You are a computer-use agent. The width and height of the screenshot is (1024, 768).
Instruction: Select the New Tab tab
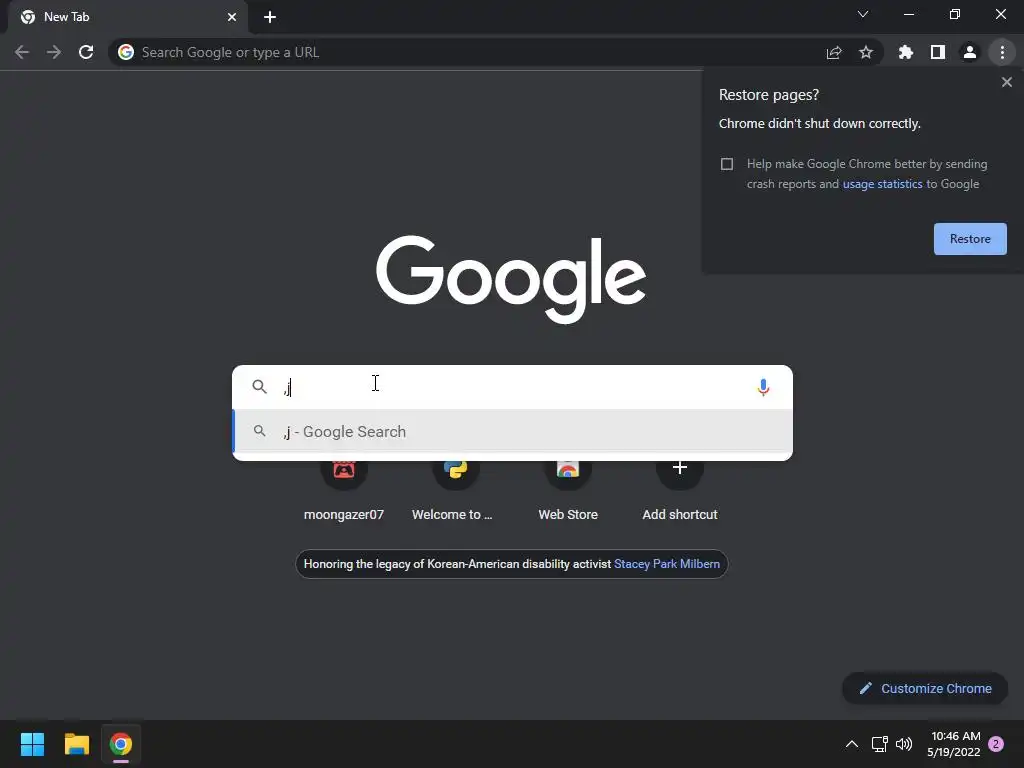tap(125, 17)
